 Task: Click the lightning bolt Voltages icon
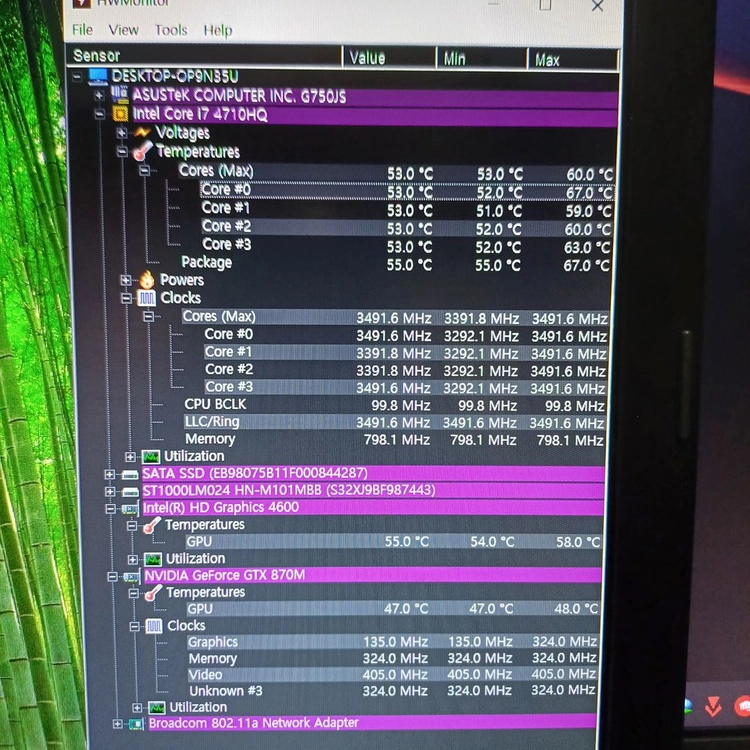pos(142,132)
